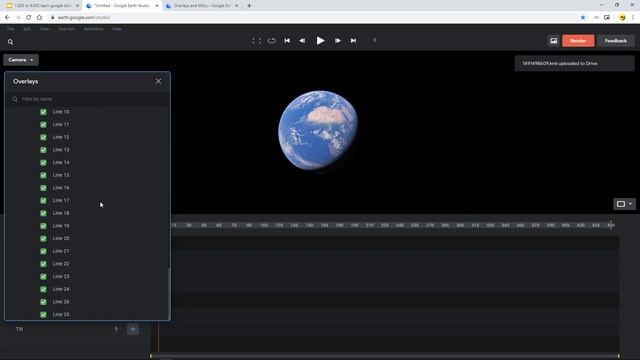Open the Animation menu
This screenshot has width=640, height=360.
(x=93, y=29)
